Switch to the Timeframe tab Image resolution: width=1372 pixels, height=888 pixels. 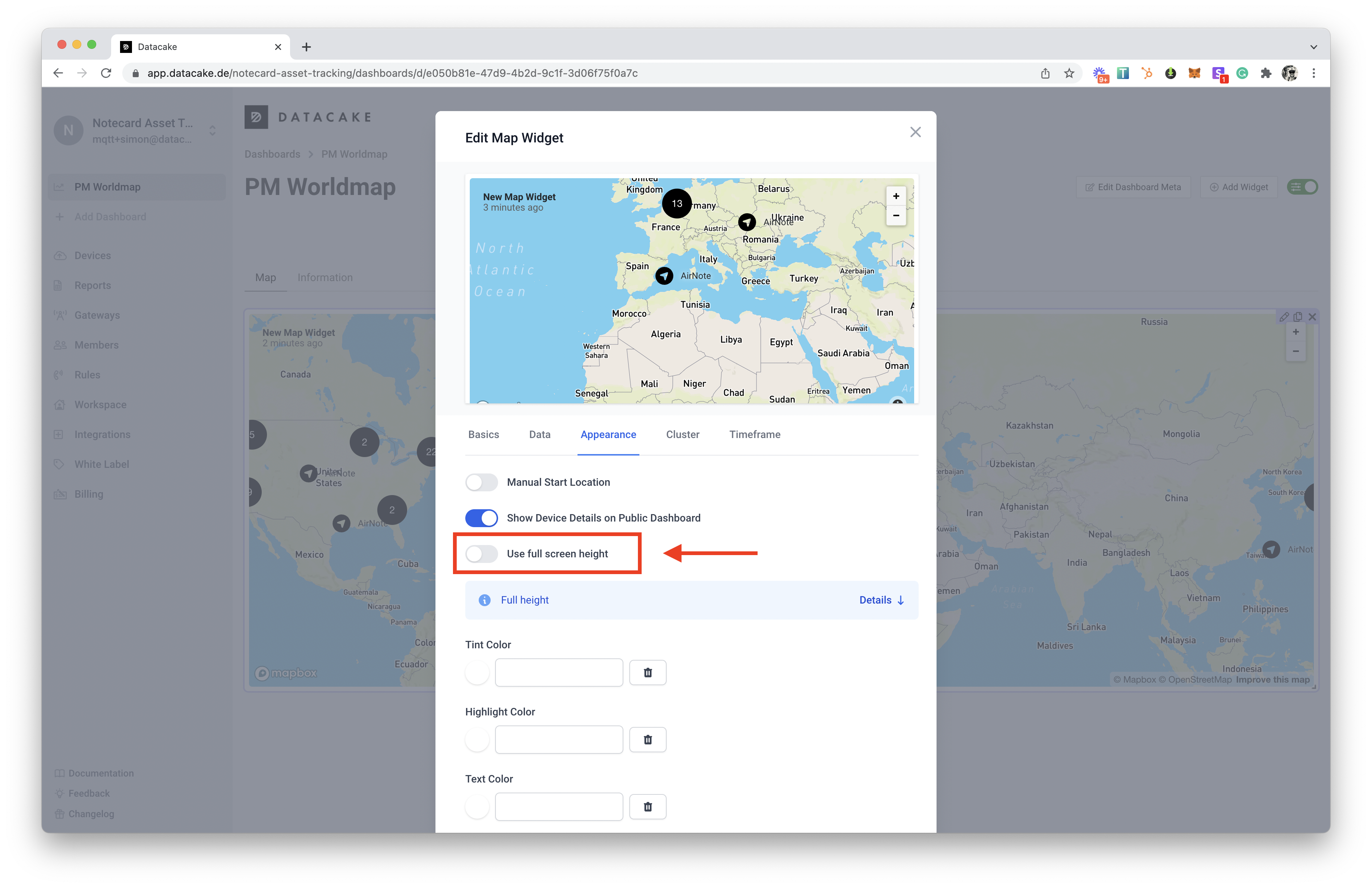coord(755,434)
